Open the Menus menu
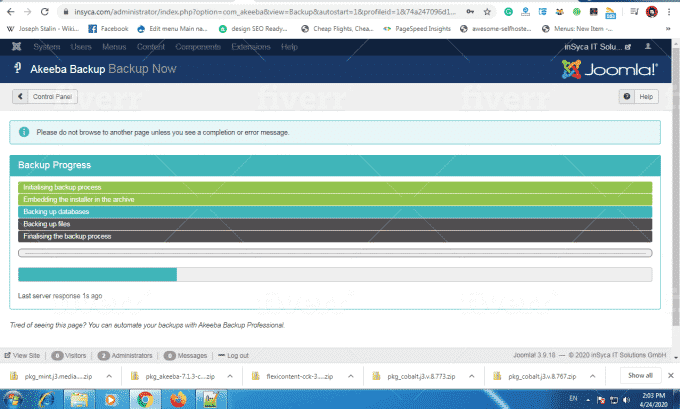Image resolution: width=680 pixels, height=409 pixels. click(x=114, y=47)
